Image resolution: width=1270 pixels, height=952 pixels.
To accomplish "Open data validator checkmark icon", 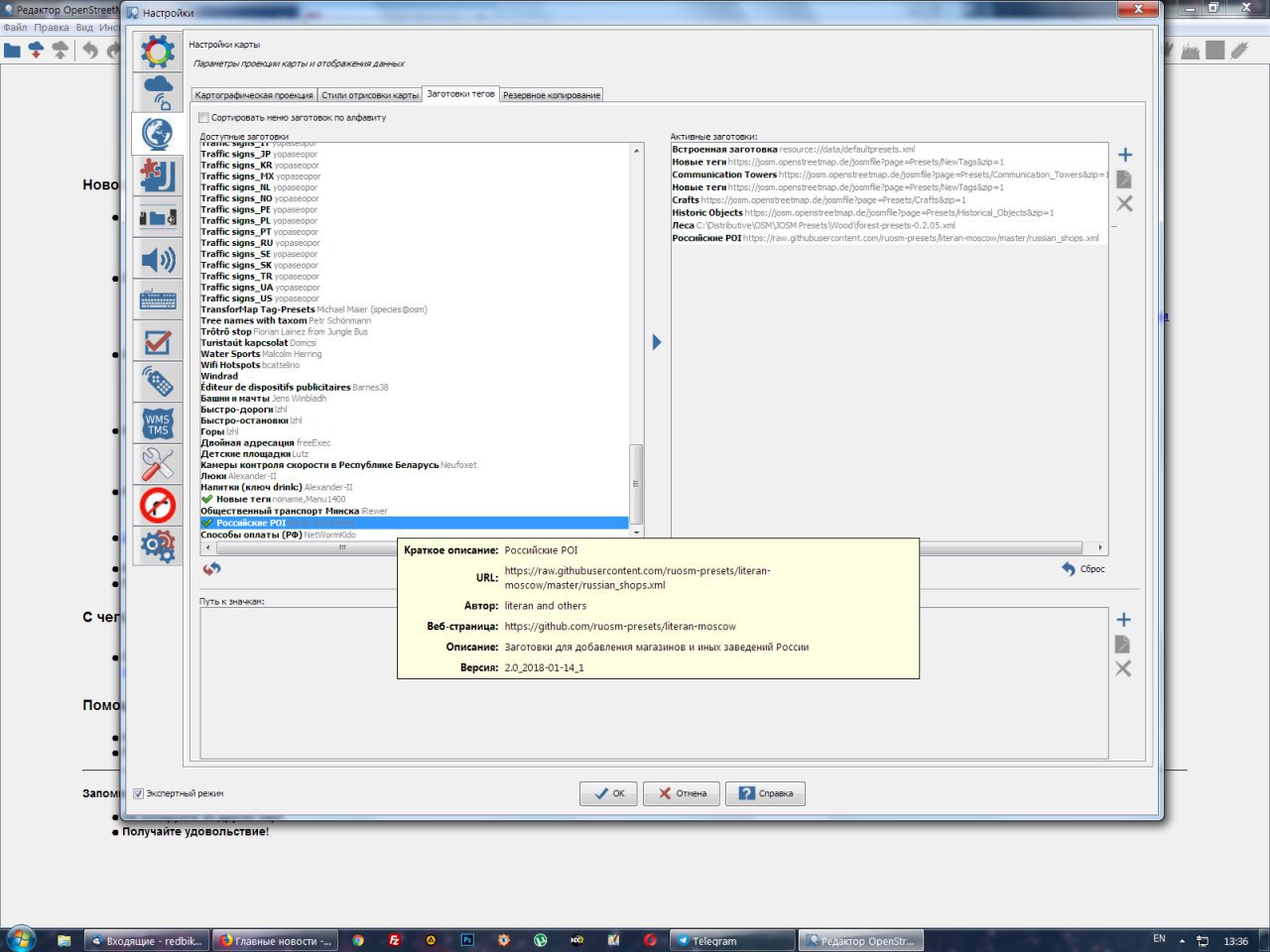I will [158, 342].
